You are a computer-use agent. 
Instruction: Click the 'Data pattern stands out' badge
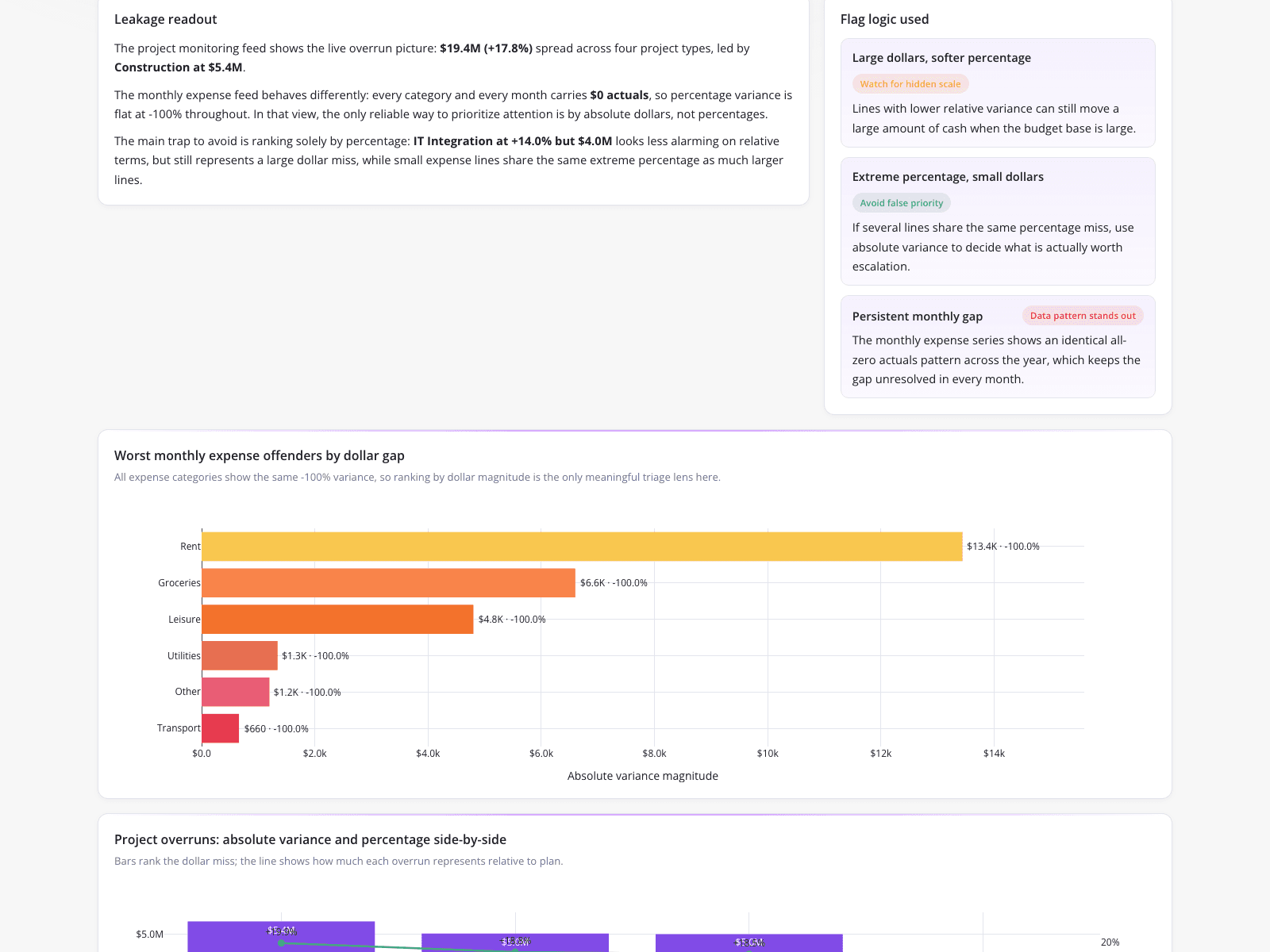(x=1083, y=316)
